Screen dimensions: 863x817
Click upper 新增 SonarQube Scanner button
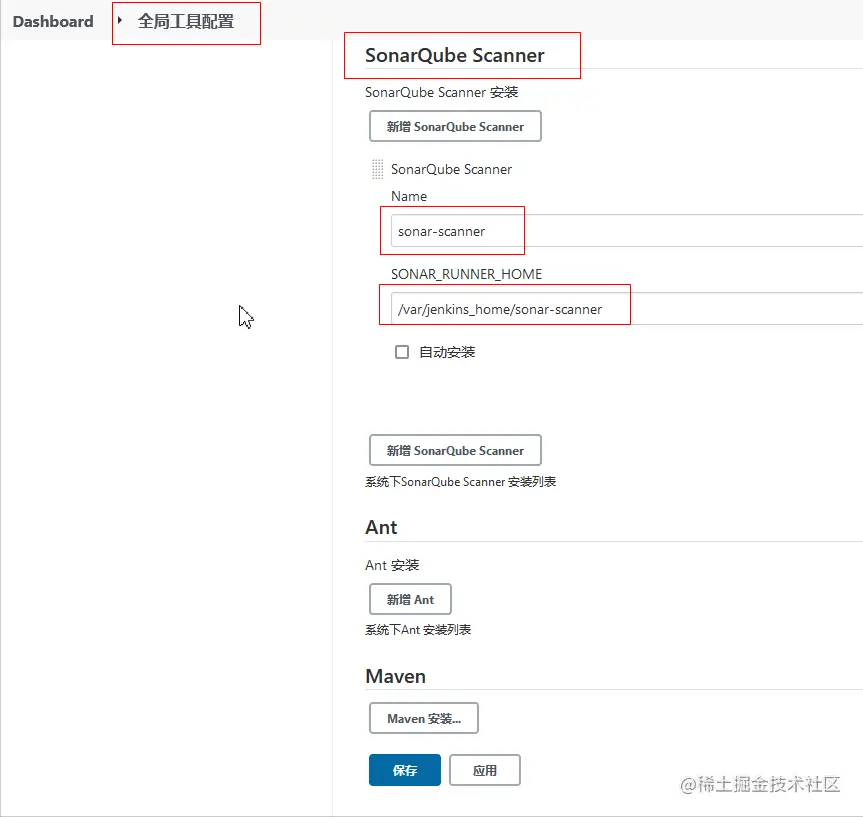pos(455,126)
